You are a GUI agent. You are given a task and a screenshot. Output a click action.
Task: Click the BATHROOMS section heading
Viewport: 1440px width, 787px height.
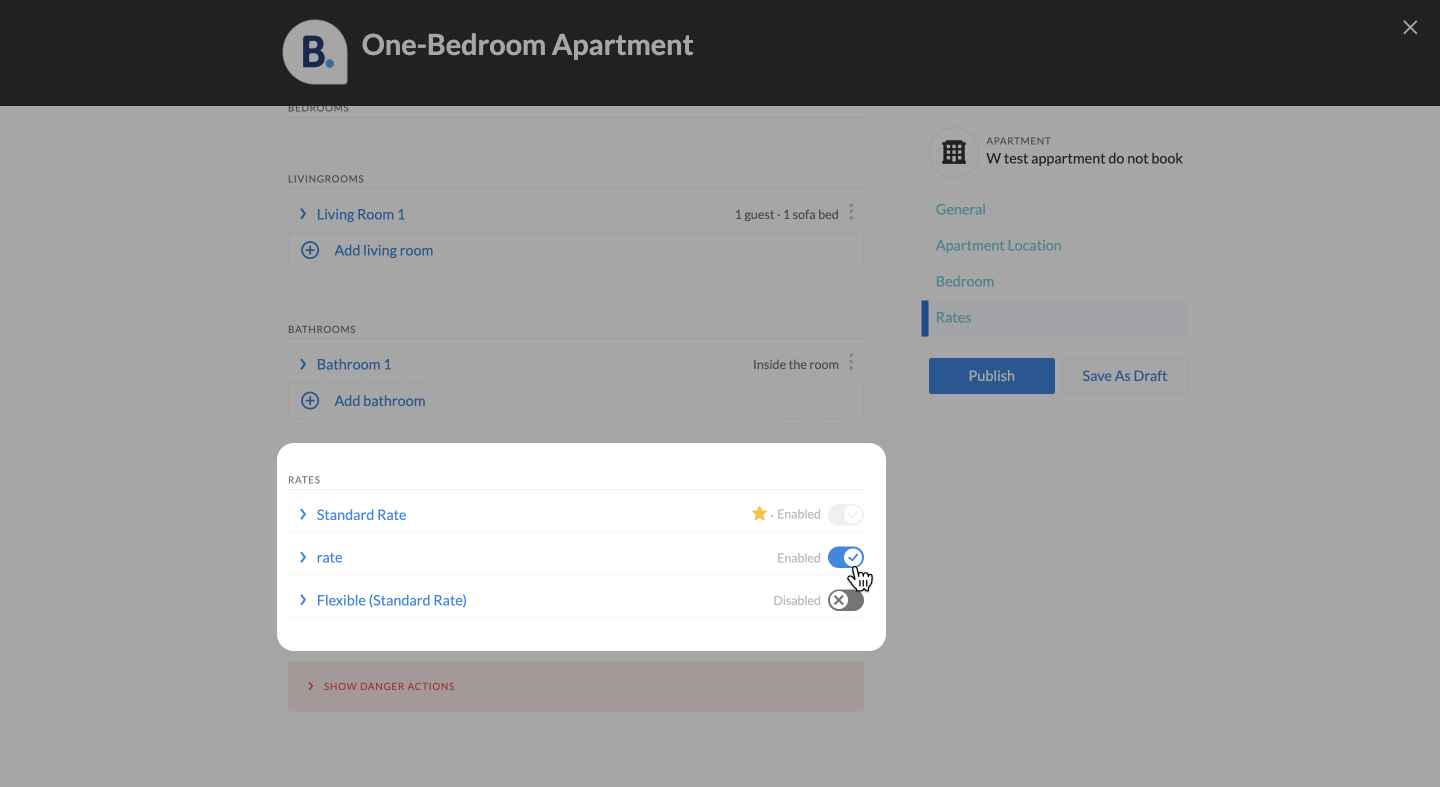tap(322, 329)
